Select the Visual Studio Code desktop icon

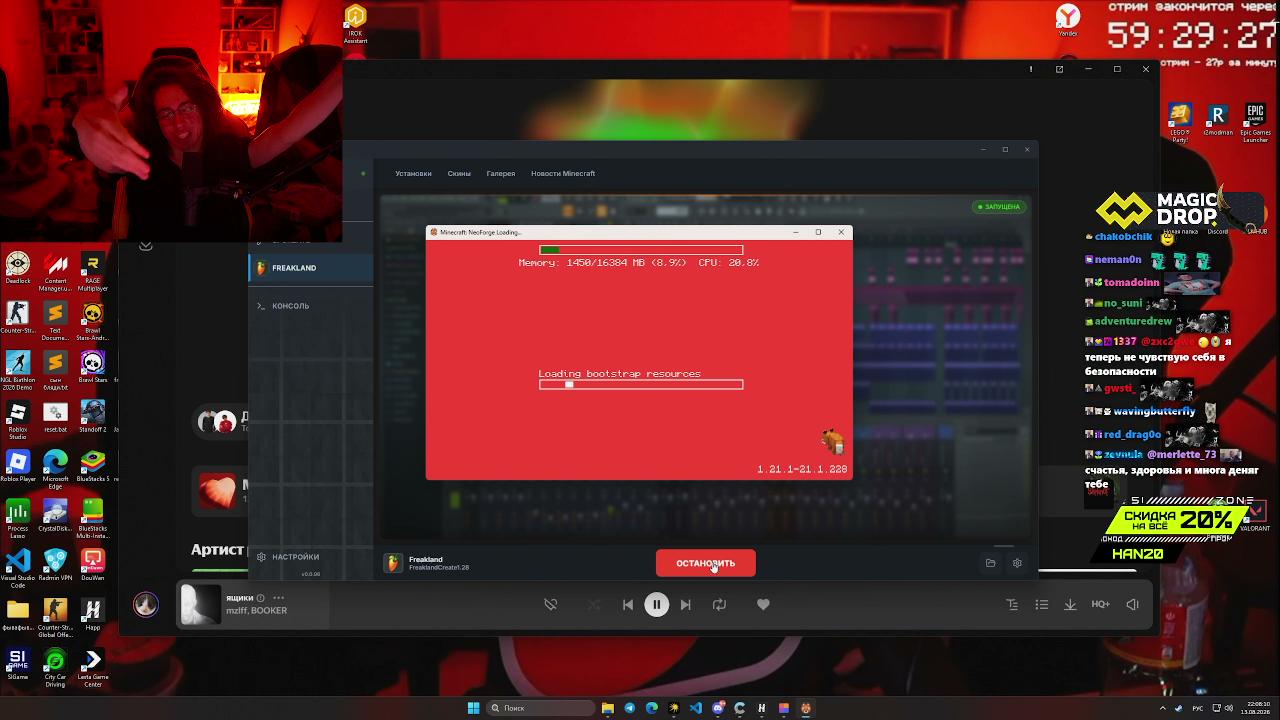point(17,568)
